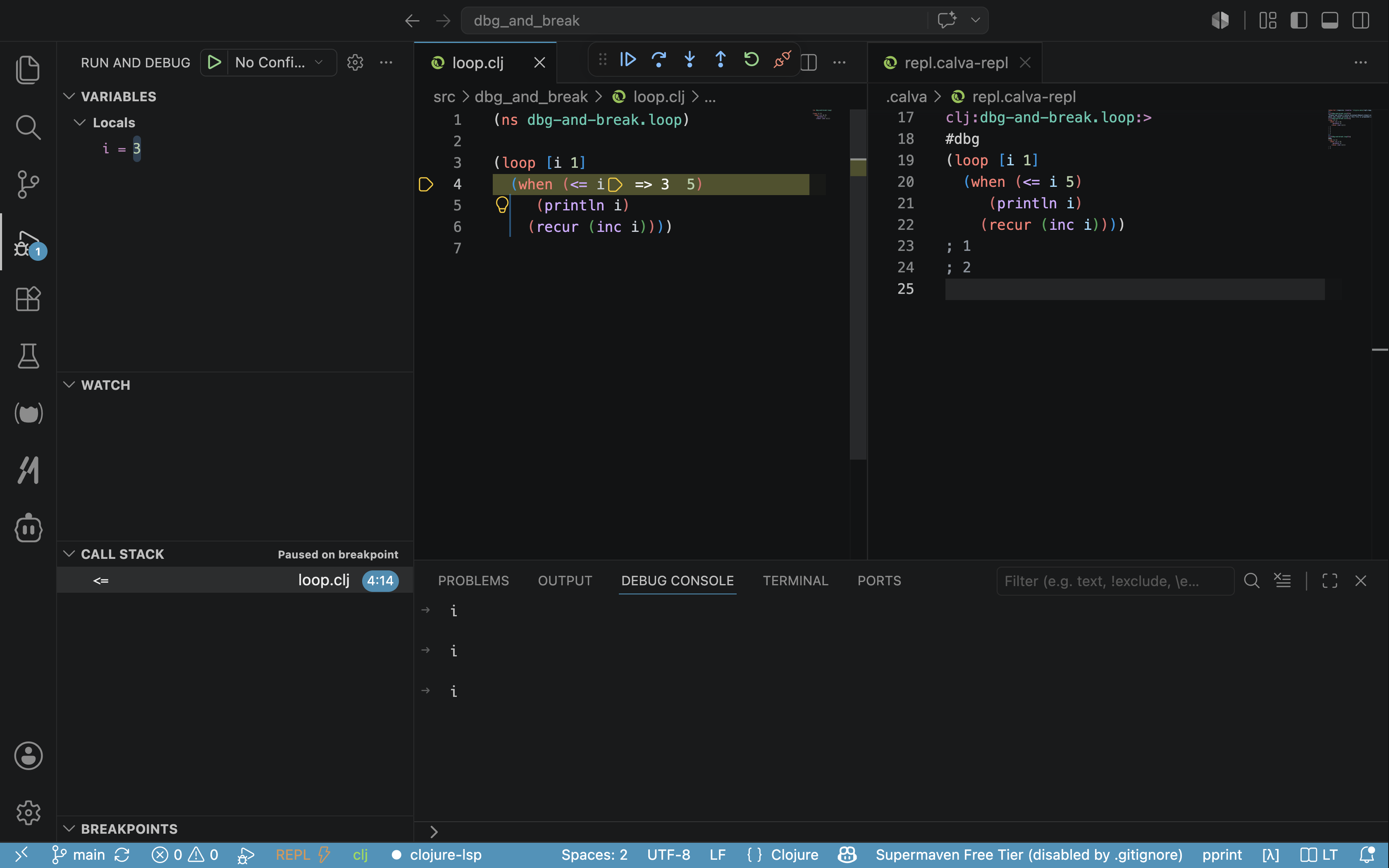1389x868 pixels.
Task: Open the Source Control view
Action: click(28, 184)
